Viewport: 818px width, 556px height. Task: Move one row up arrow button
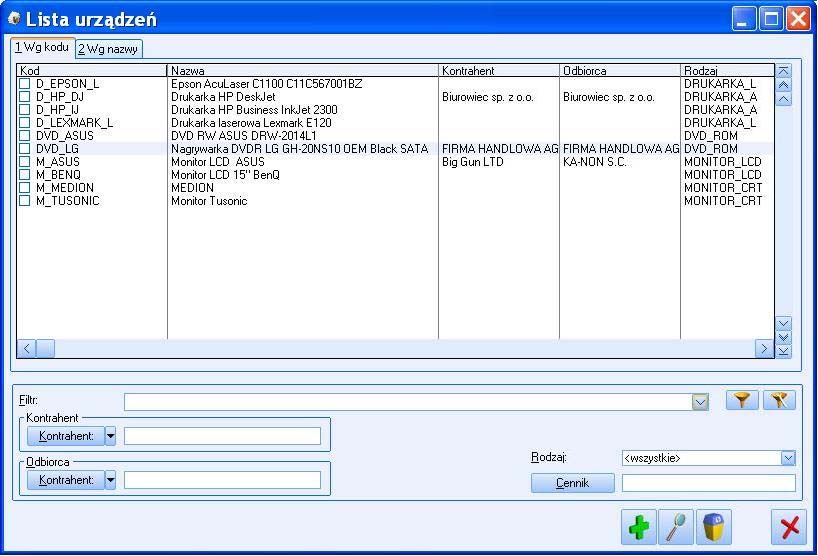[x=783, y=99]
